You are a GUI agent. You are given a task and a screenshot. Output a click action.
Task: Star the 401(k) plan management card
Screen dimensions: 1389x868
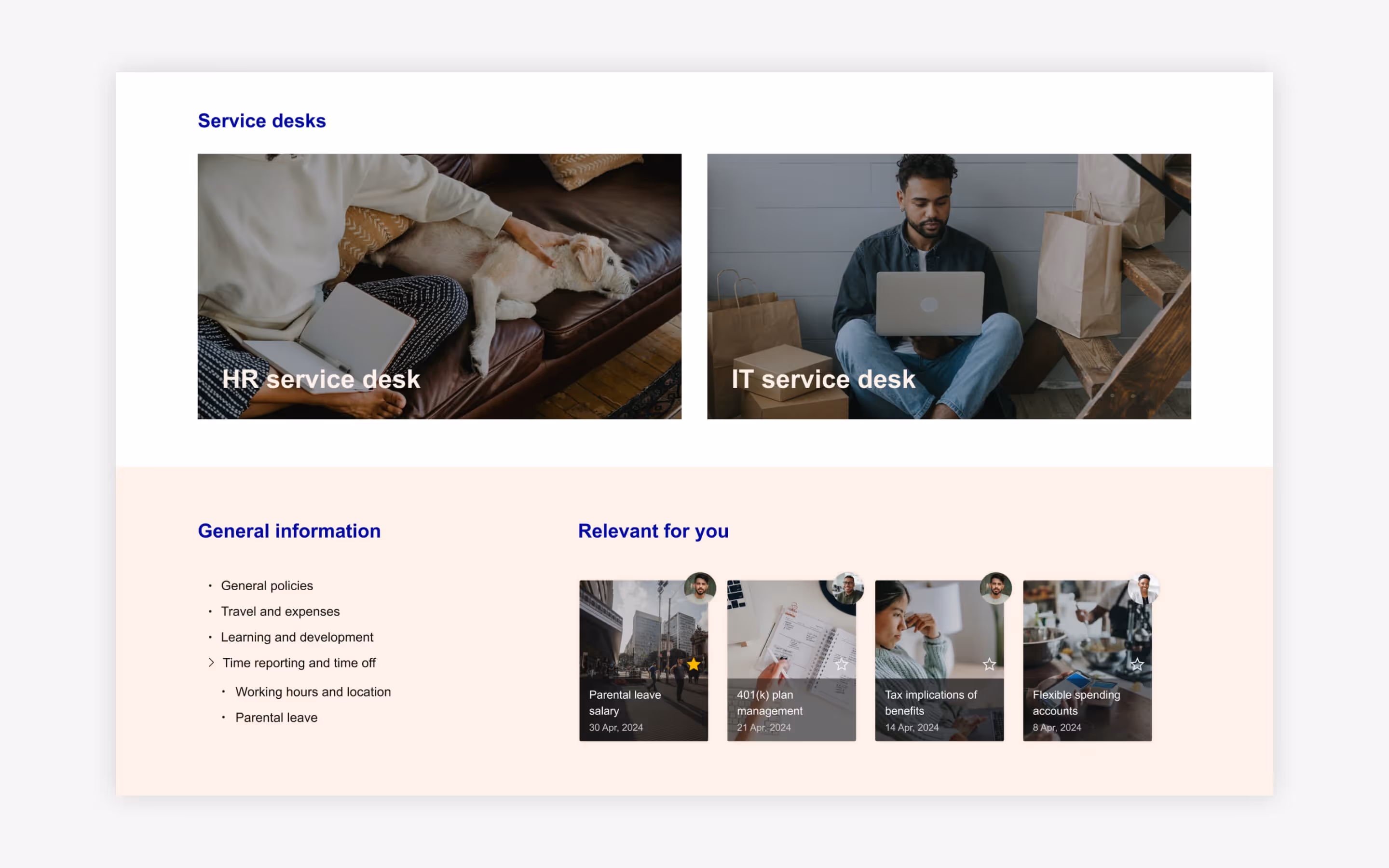pos(842,664)
